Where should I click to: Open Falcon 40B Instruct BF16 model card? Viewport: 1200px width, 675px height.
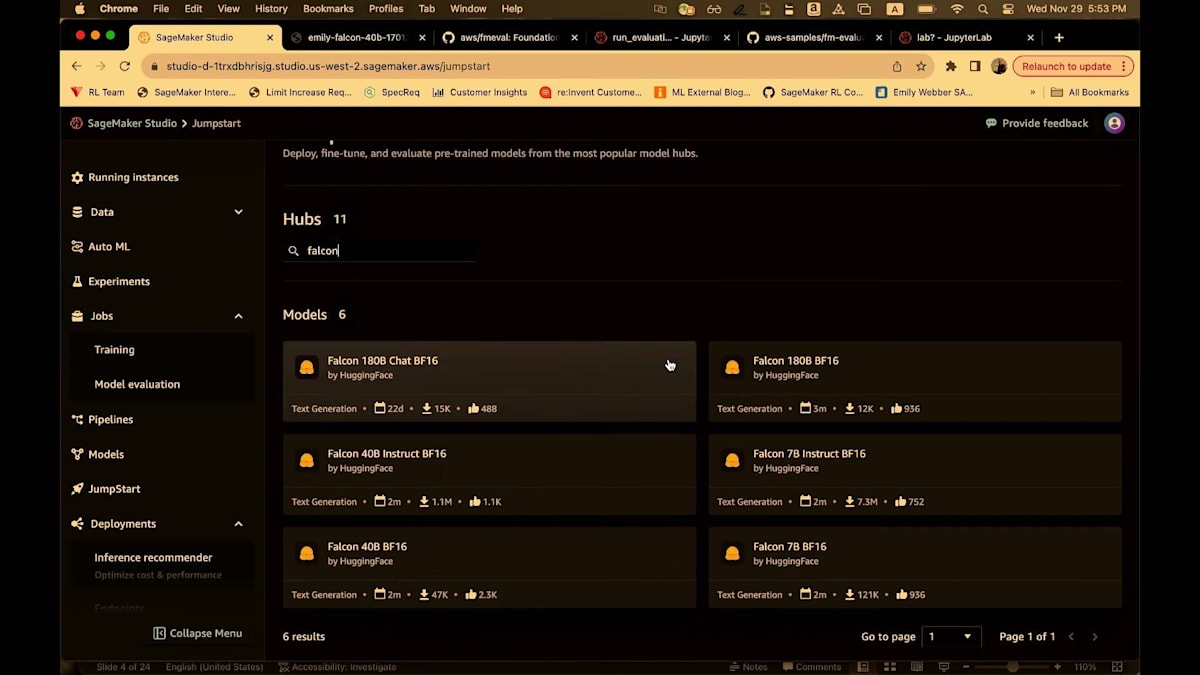(489, 474)
